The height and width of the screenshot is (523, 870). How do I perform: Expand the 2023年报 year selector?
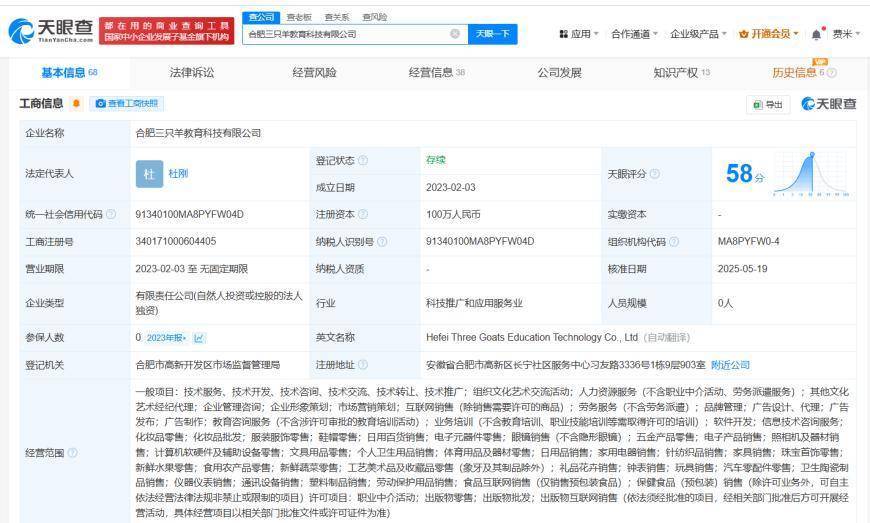coord(166,337)
